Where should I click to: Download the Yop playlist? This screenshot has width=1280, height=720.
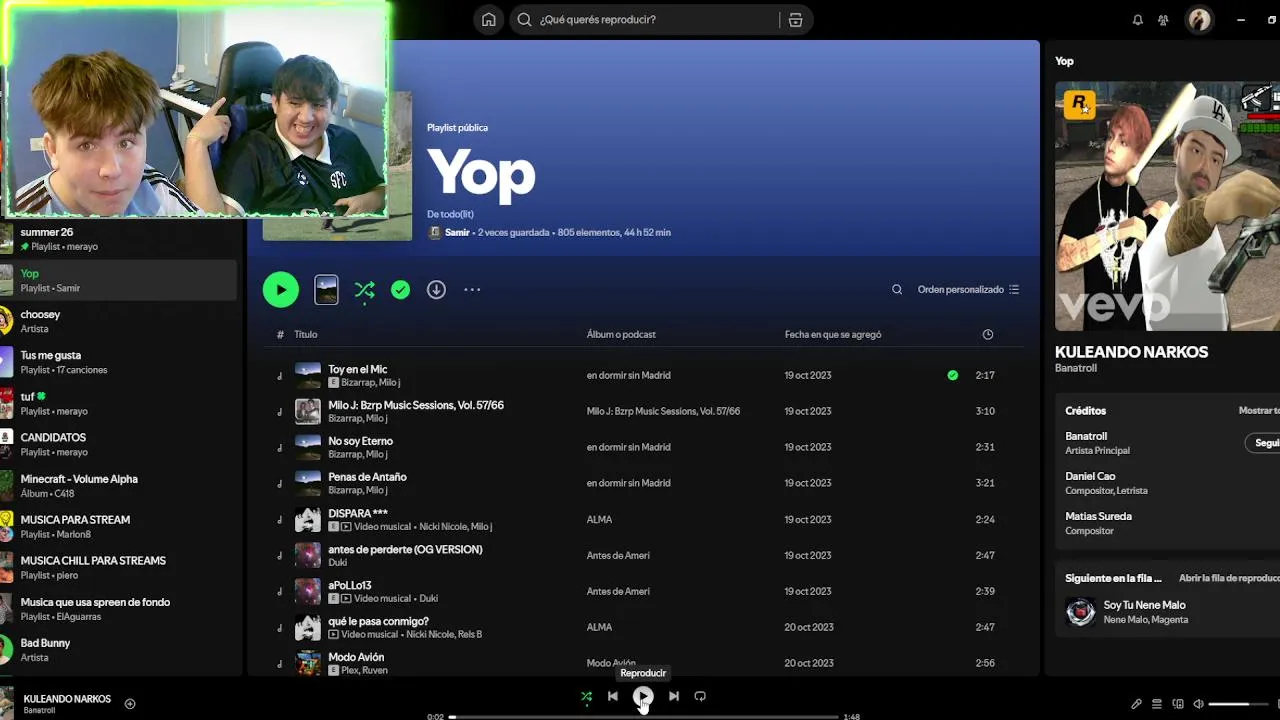[x=436, y=290]
